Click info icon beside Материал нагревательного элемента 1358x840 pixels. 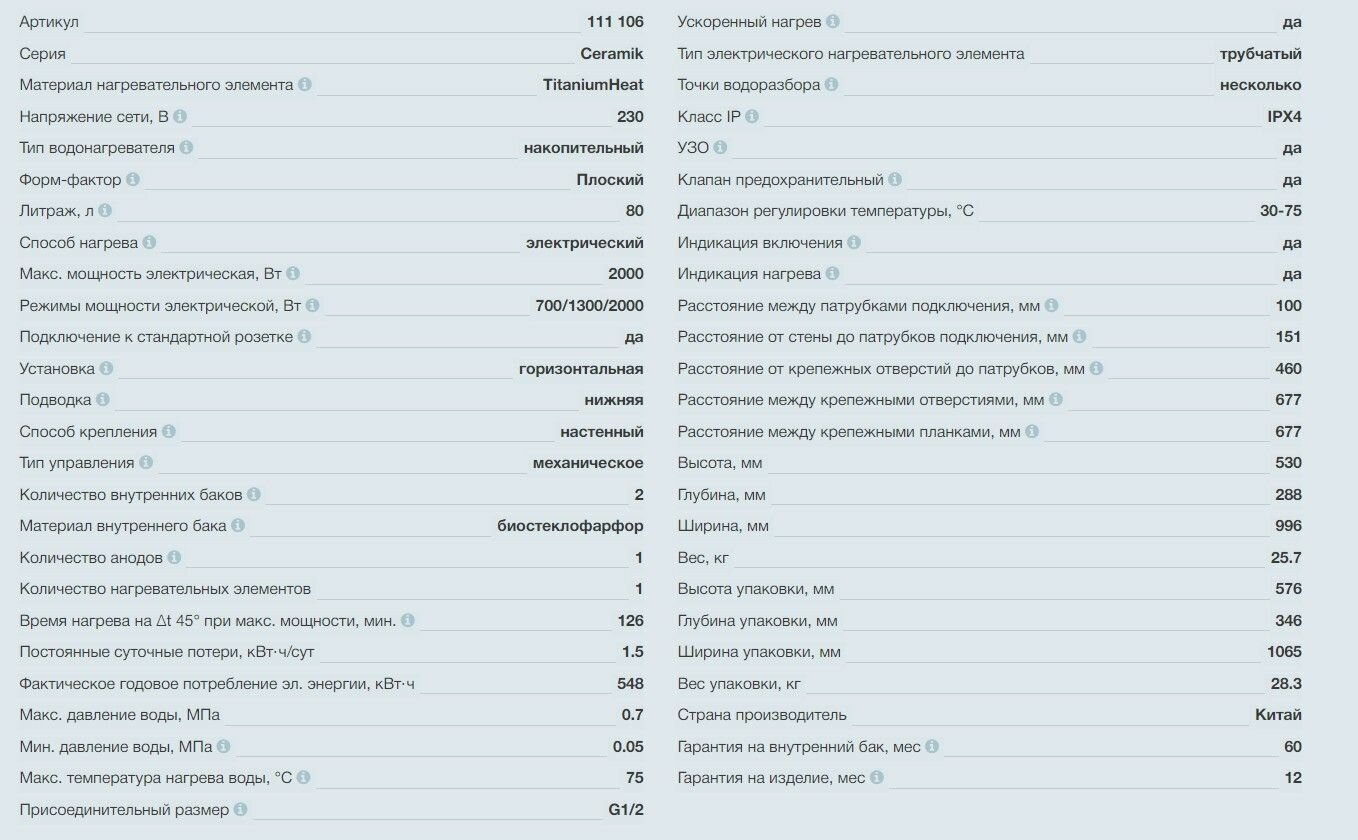point(305,85)
